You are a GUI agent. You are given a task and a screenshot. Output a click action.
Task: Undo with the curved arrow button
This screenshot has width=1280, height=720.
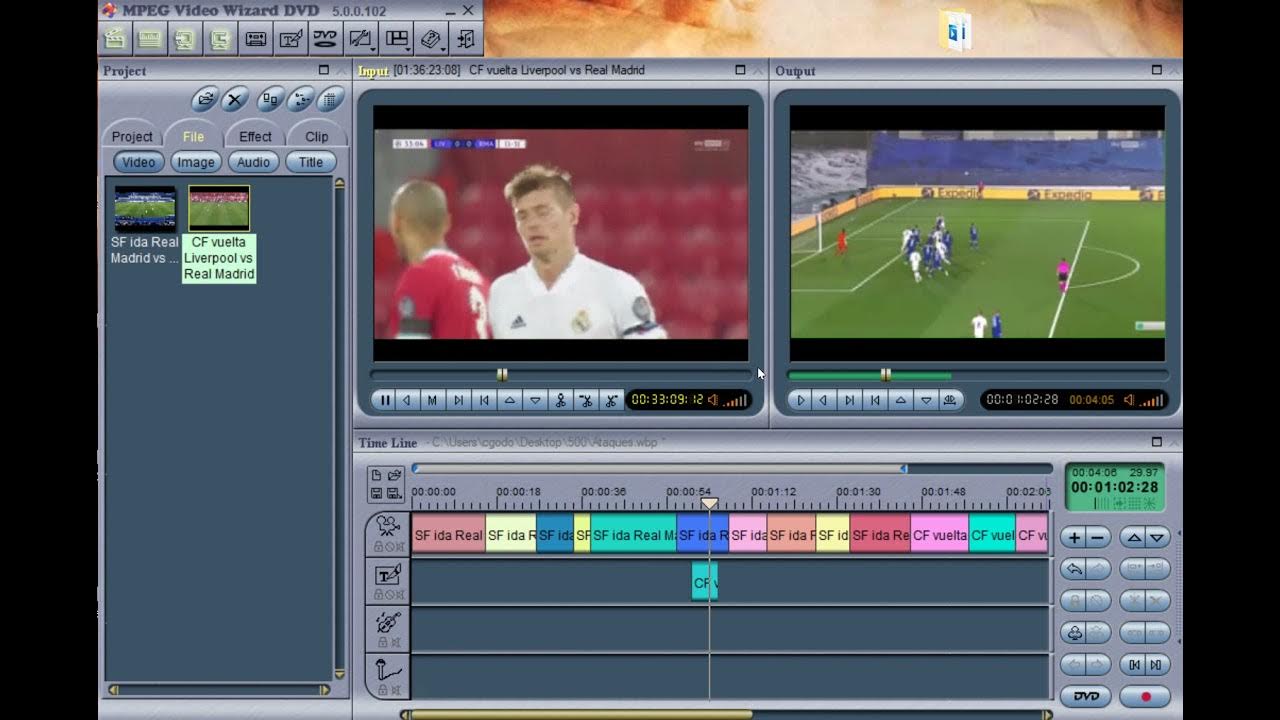1075,569
